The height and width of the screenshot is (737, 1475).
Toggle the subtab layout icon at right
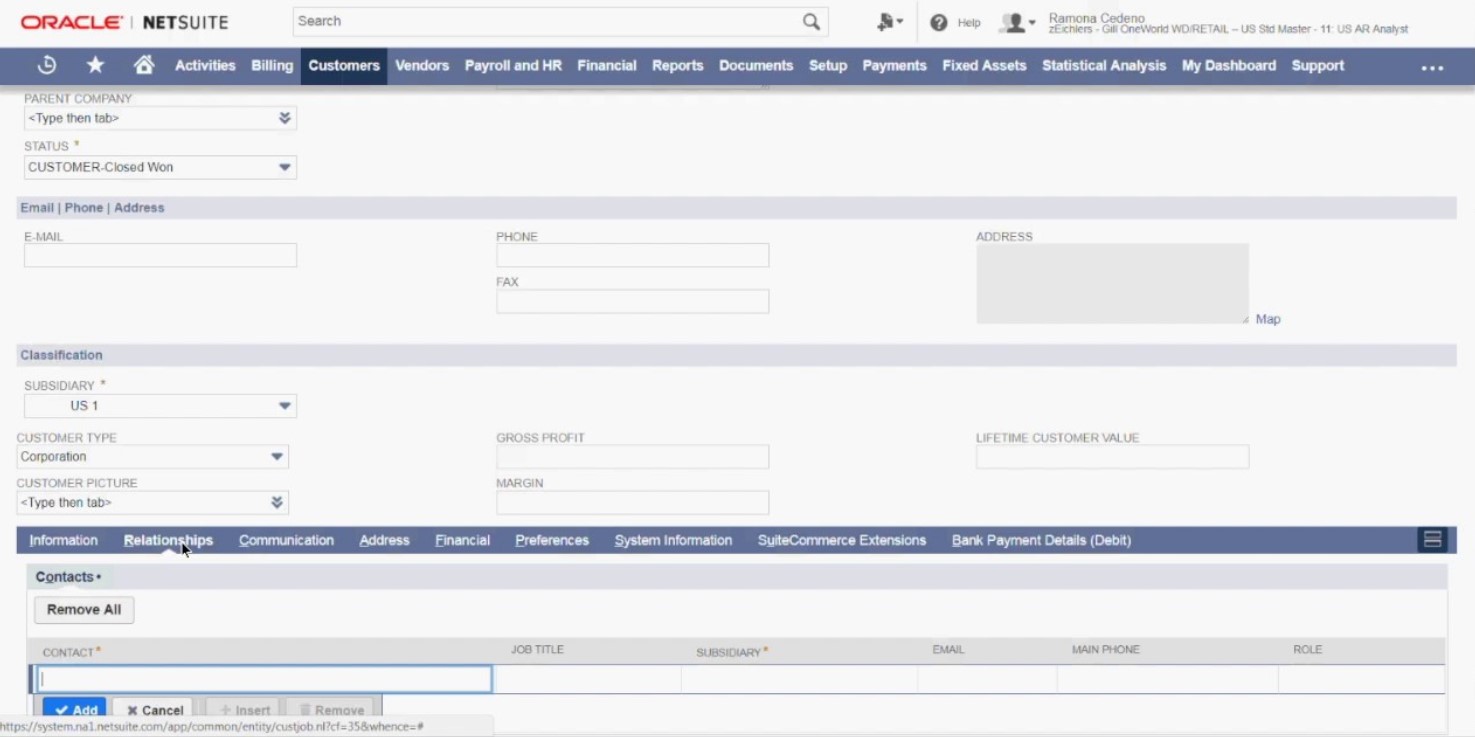point(1432,540)
